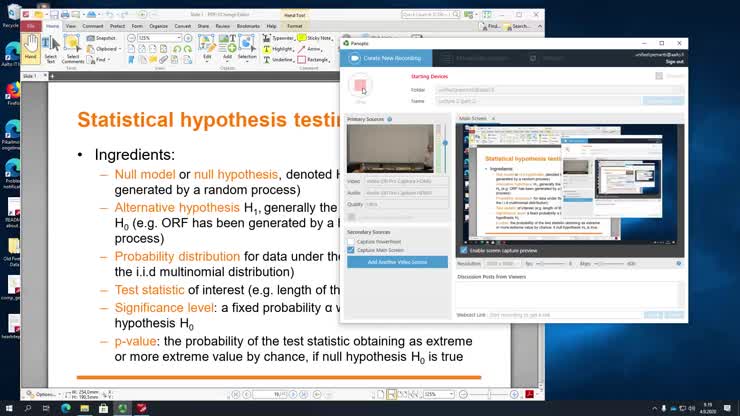Screen dimensions: 740x416
Task: Stop the Panopto recording
Action: click(x=360, y=85)
